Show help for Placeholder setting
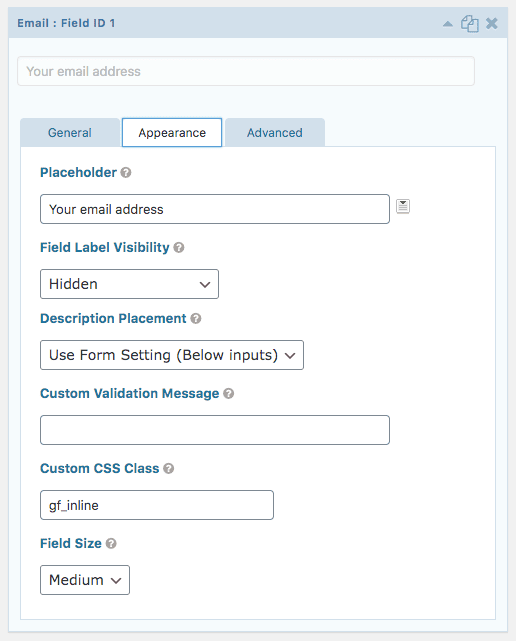 tap(126, 173)
